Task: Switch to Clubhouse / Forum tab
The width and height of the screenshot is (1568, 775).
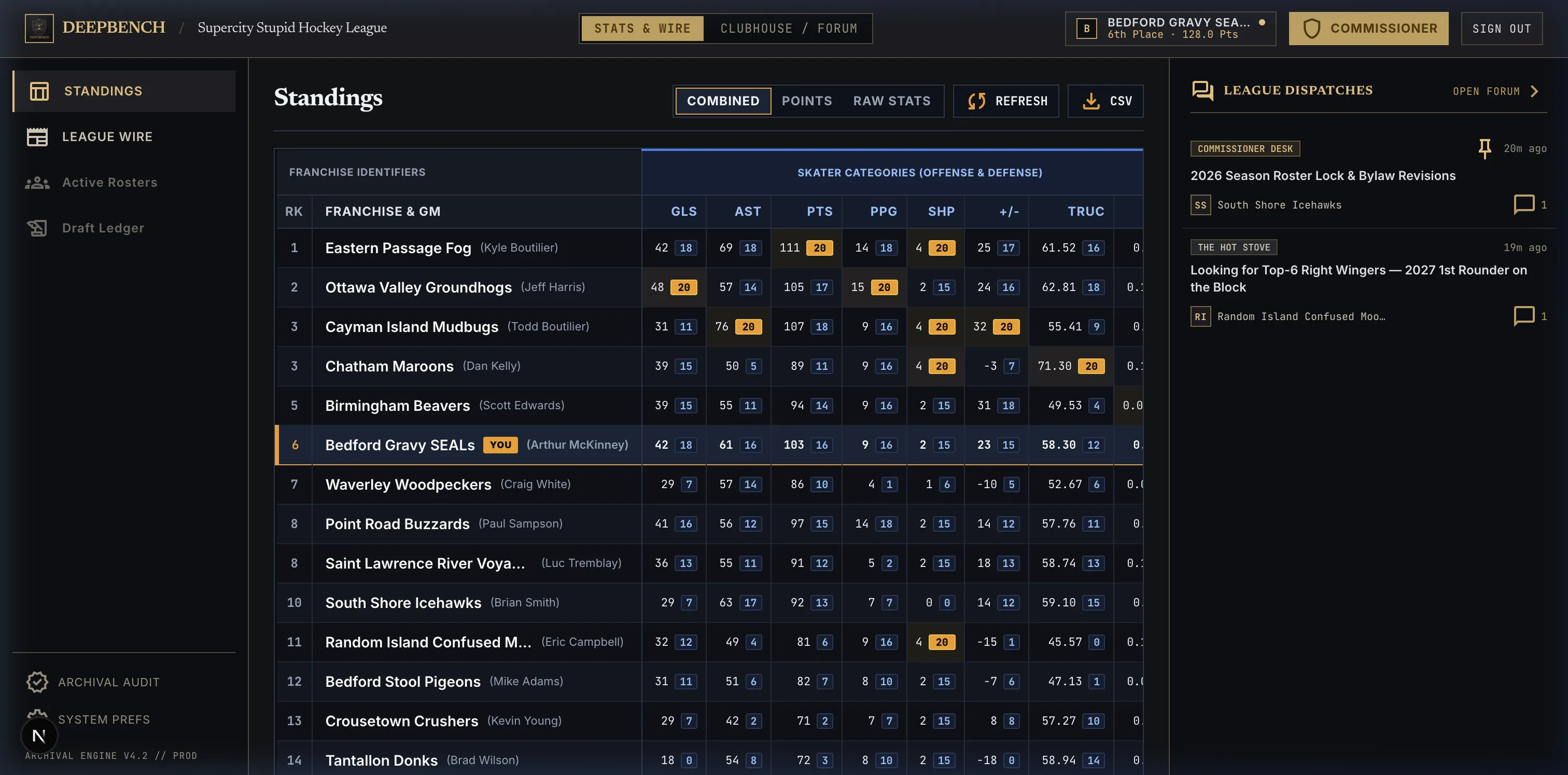Action: pos(788,29)
